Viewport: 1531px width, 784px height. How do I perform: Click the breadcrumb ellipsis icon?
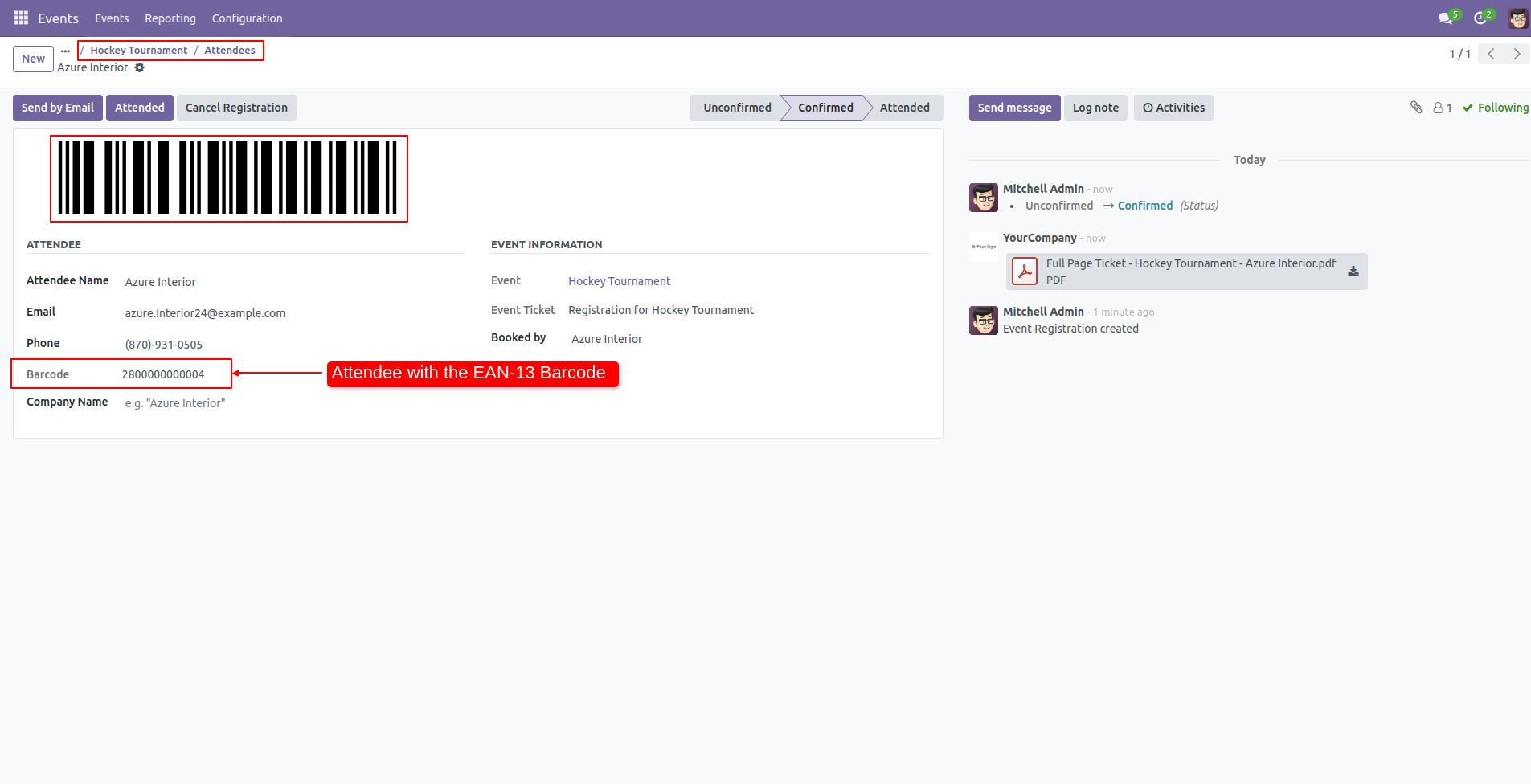(65, 51)
